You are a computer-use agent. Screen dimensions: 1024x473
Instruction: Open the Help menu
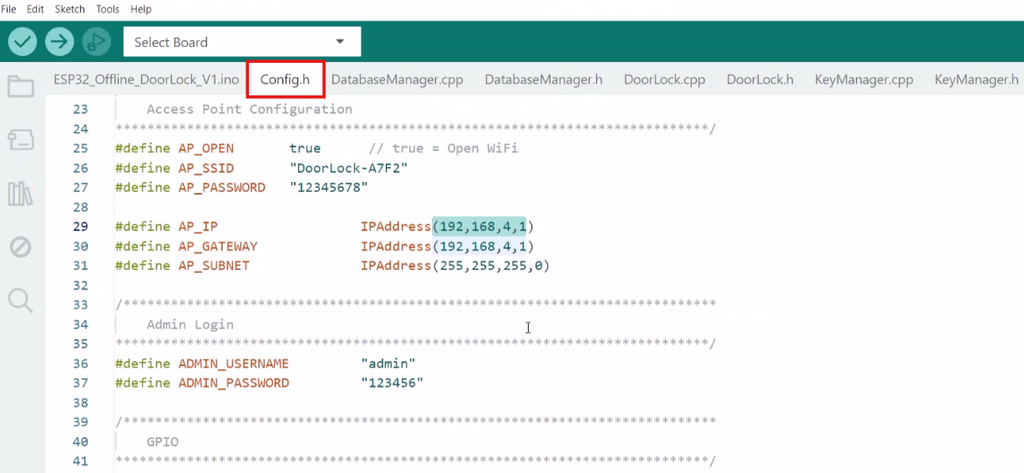pyautogui.click(x=140, y=9)
